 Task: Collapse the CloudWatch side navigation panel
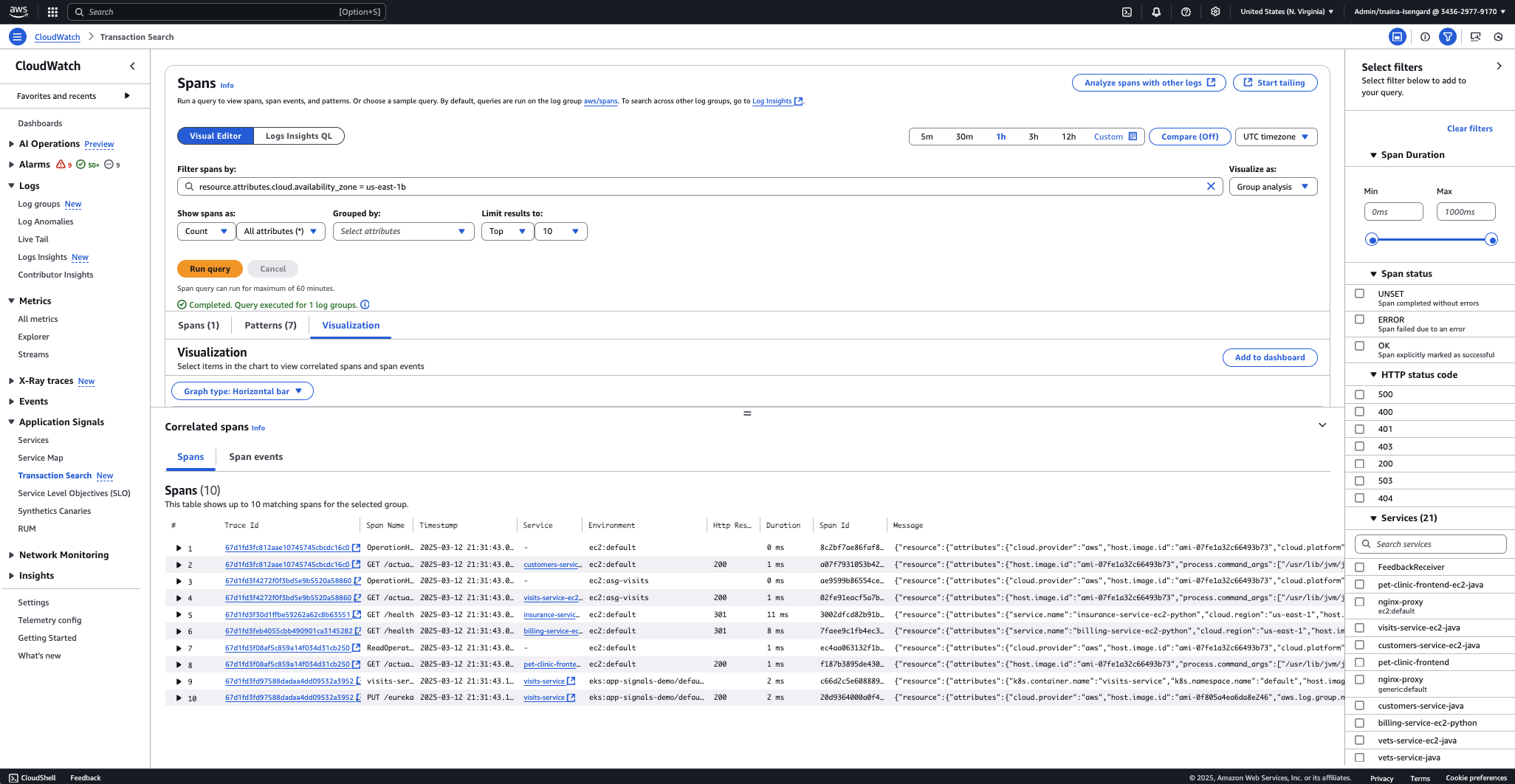point(132,66)
